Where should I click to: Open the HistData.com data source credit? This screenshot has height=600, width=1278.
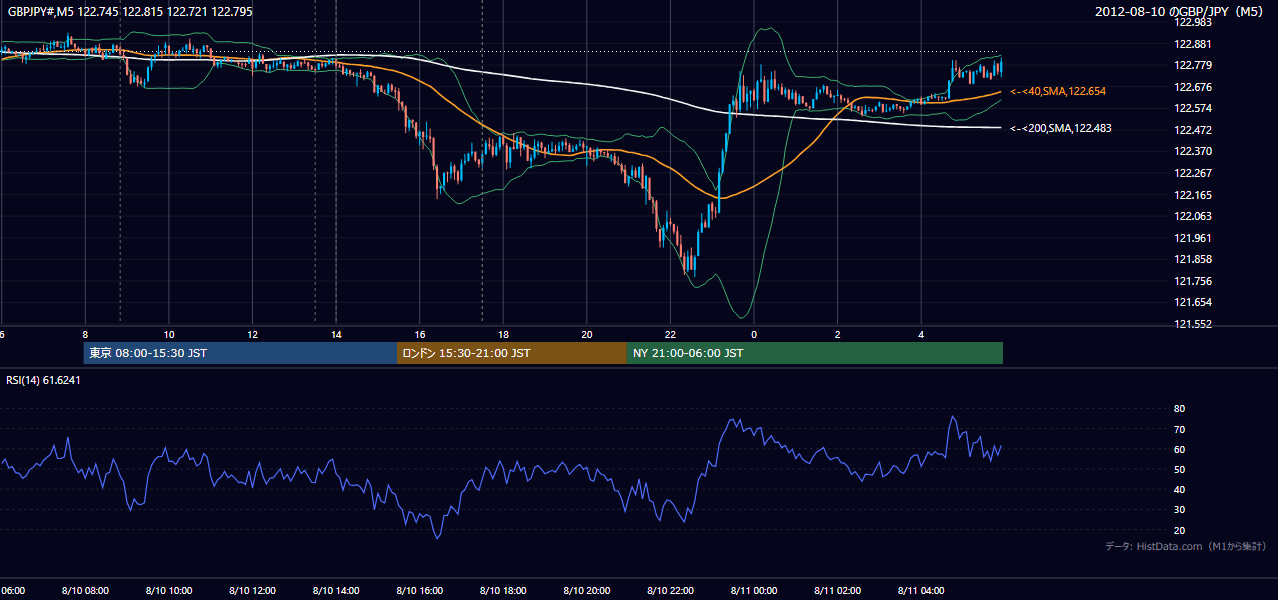(1186, 546)
